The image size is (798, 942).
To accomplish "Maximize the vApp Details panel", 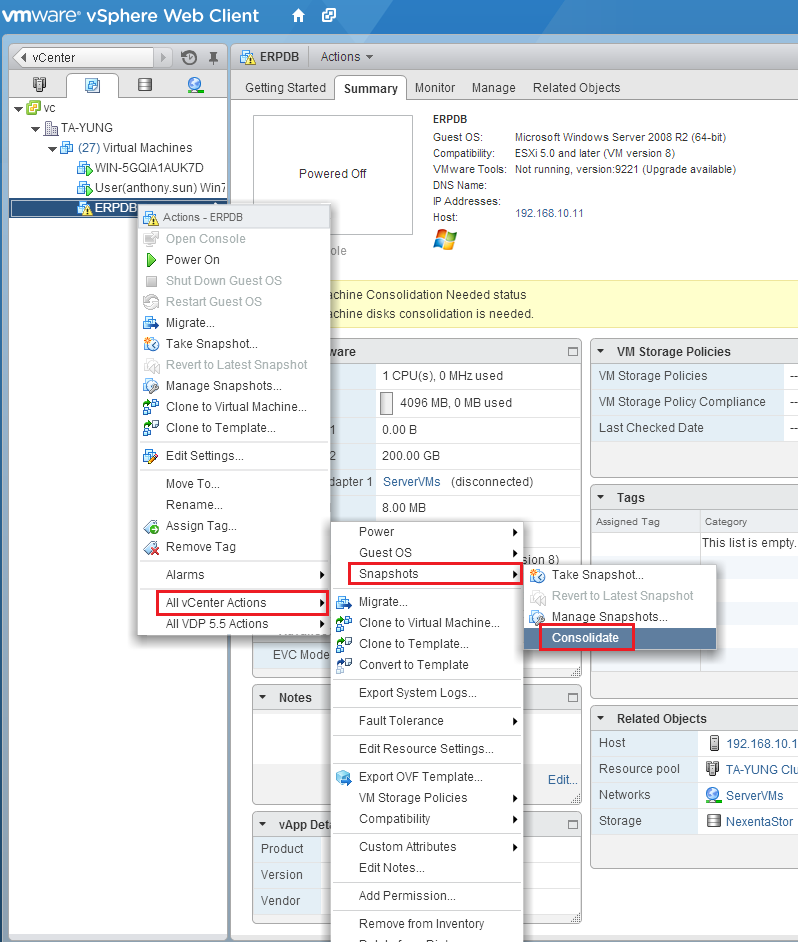I will [x=573, y=825].
